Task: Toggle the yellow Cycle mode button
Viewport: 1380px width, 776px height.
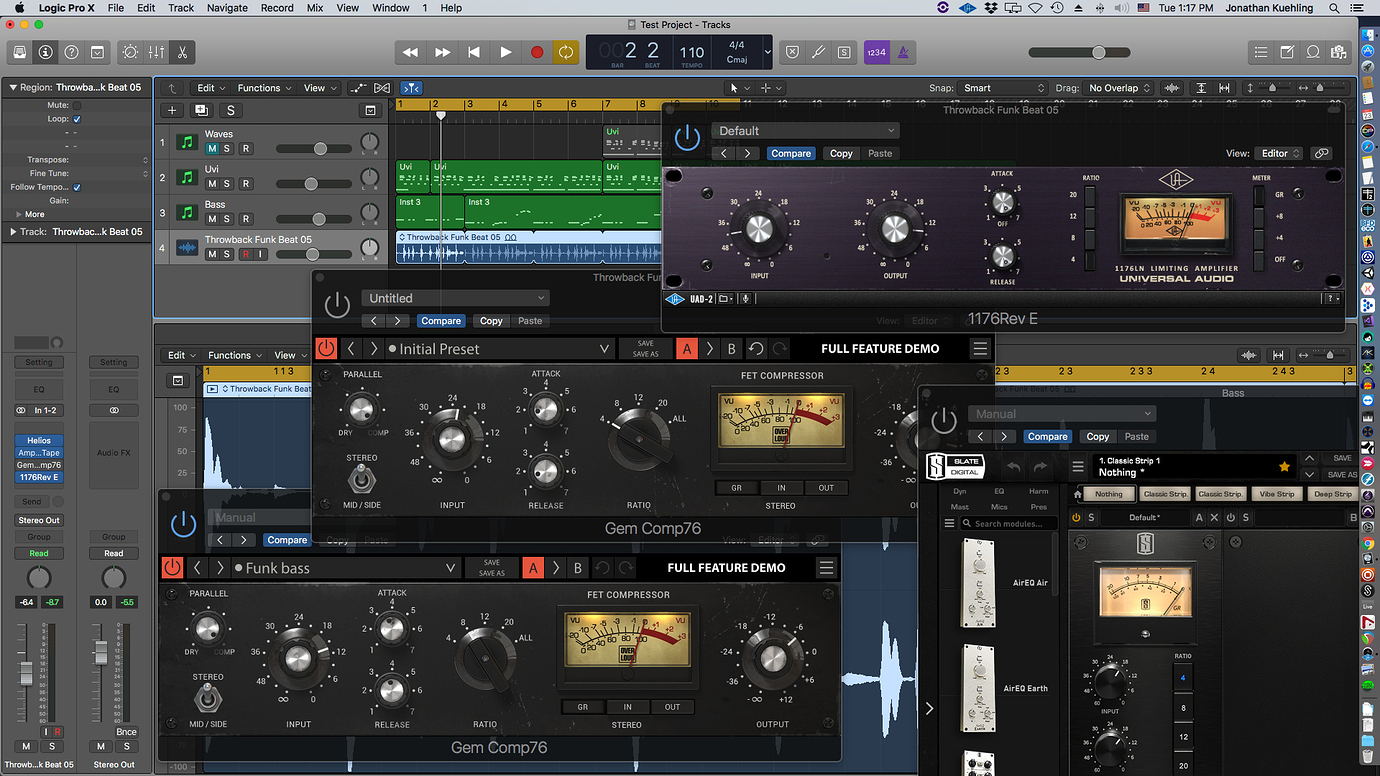Action: click(566, 52)
